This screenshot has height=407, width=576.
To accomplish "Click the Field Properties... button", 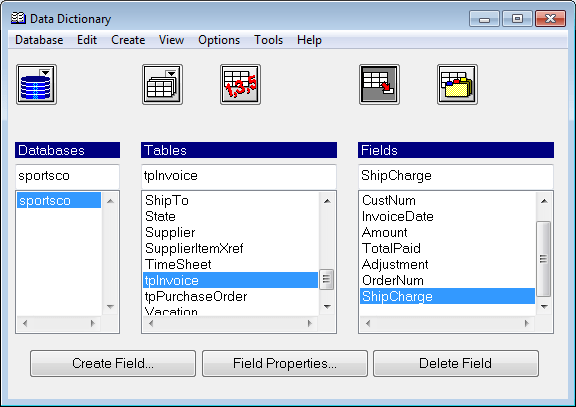I will [x=285, y=363].
